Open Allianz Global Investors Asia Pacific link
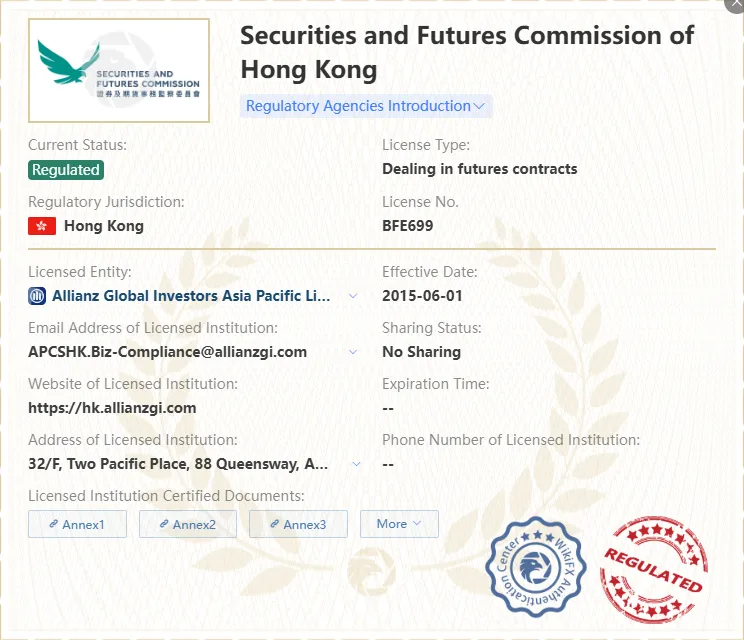 [191, 296]
